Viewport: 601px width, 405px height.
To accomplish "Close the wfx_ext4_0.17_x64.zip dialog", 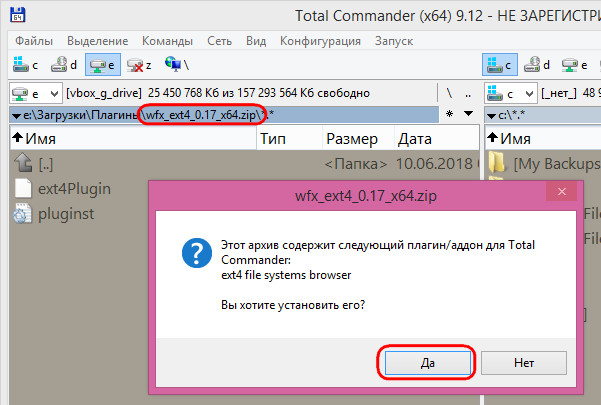I will click(562, 192).
